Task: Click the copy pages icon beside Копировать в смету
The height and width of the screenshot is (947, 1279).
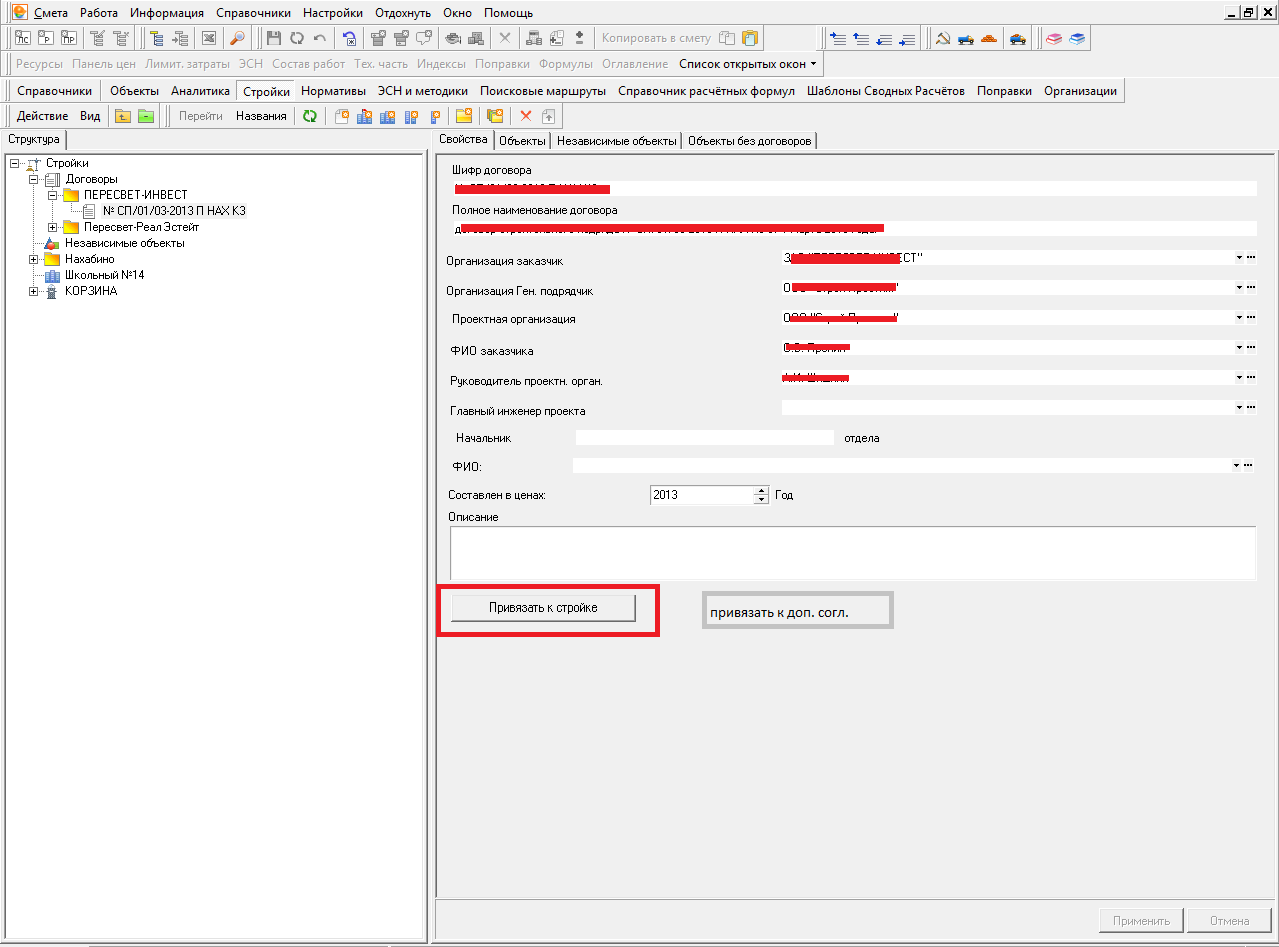Action: click(727, 38)
